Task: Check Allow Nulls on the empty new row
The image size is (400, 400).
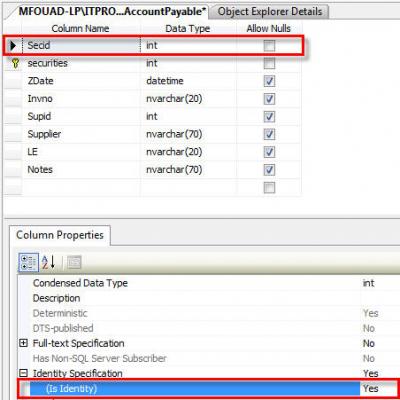Action: (269, 188)
